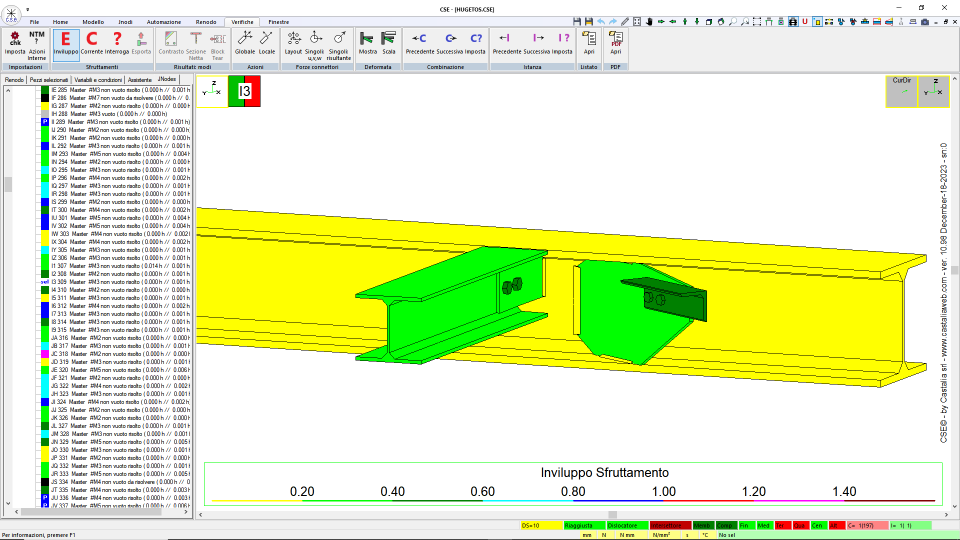Click the Interroga question mark tool
Viewport: 960px width, 540px height.
click(117, 43)
